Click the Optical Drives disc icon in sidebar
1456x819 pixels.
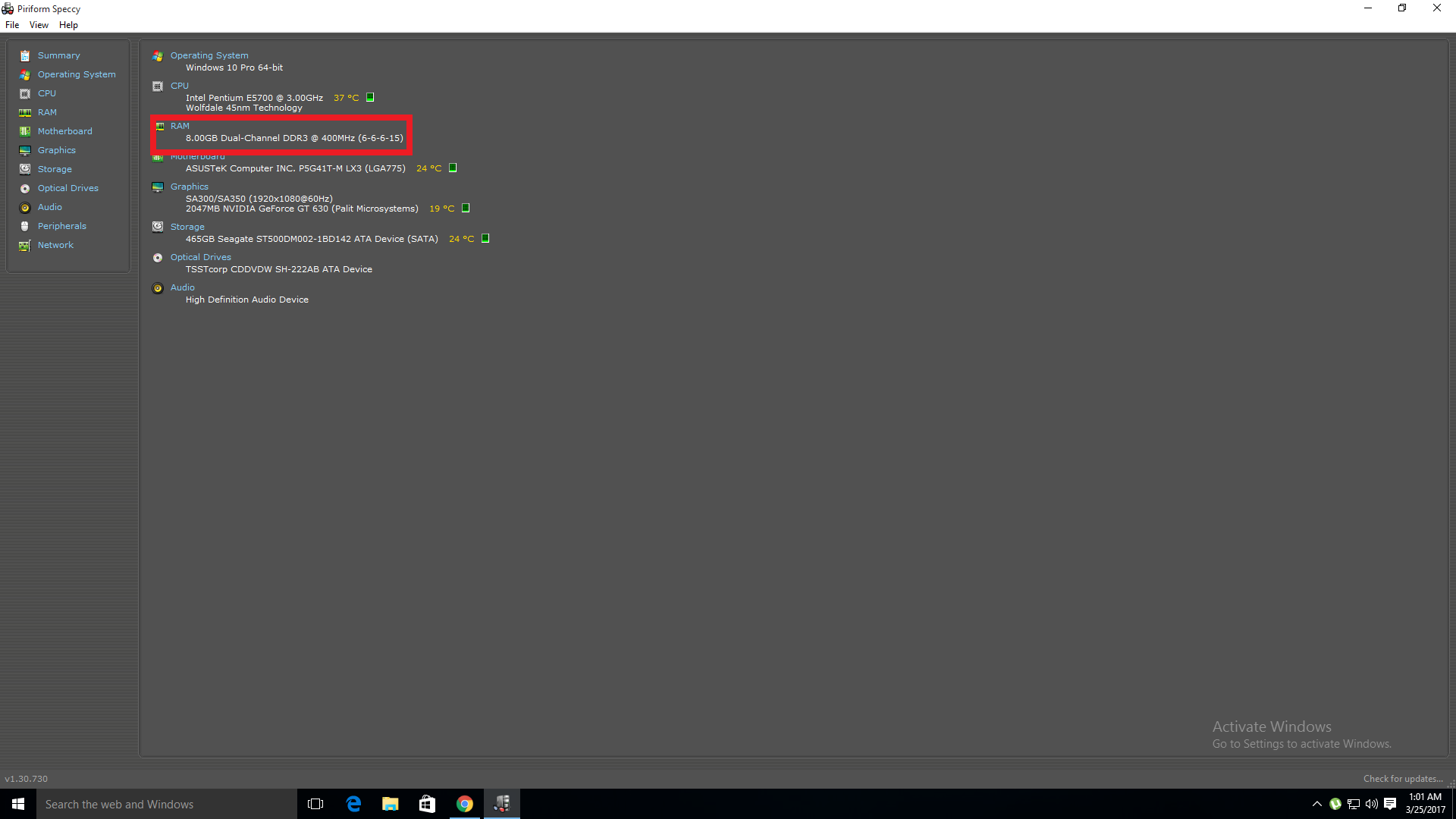pyautogui.click(x=25, y=189)
